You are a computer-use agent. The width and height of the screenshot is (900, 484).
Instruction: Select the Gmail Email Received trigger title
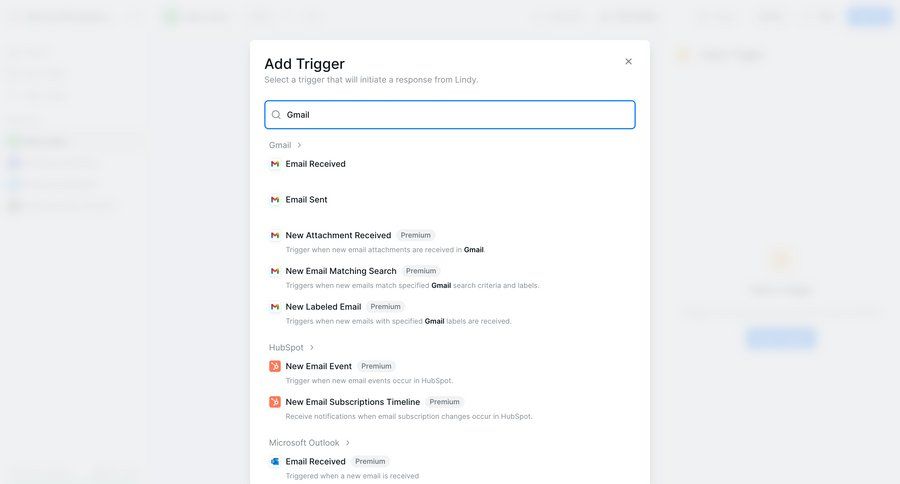tap(315, 164)
